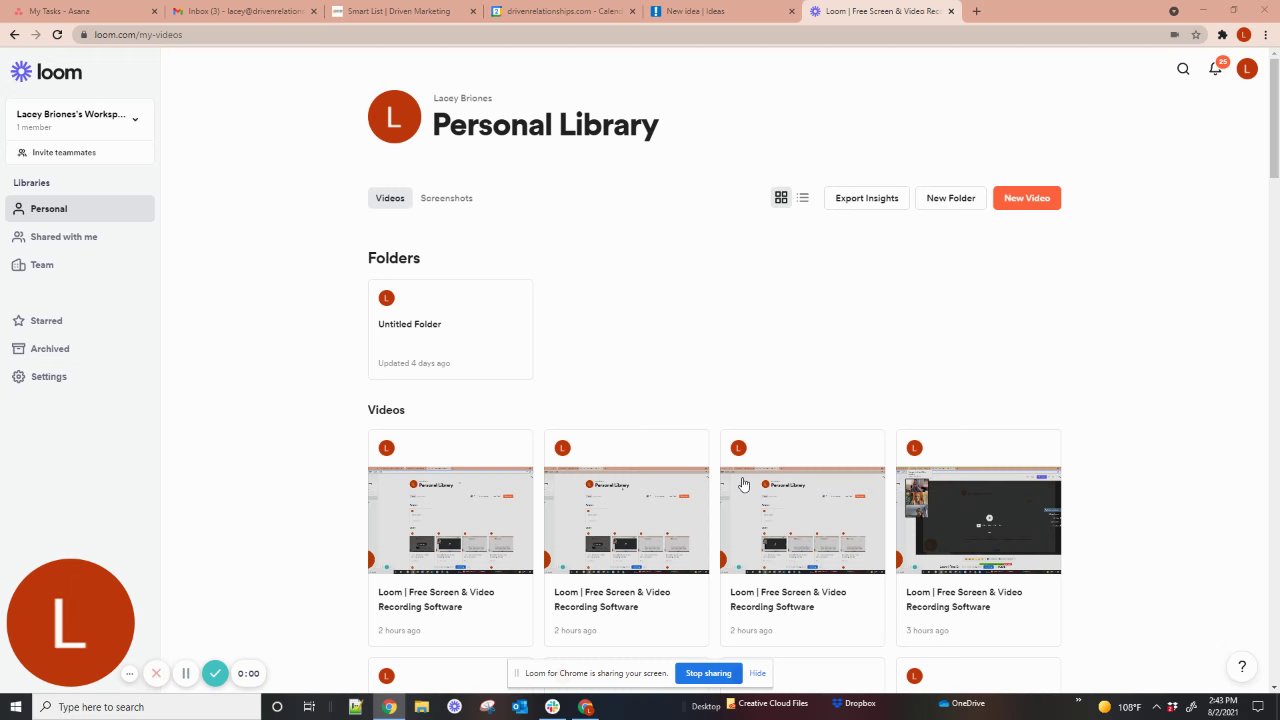
Task: Show hidden system tray icons
Action: coord(1158,706)
